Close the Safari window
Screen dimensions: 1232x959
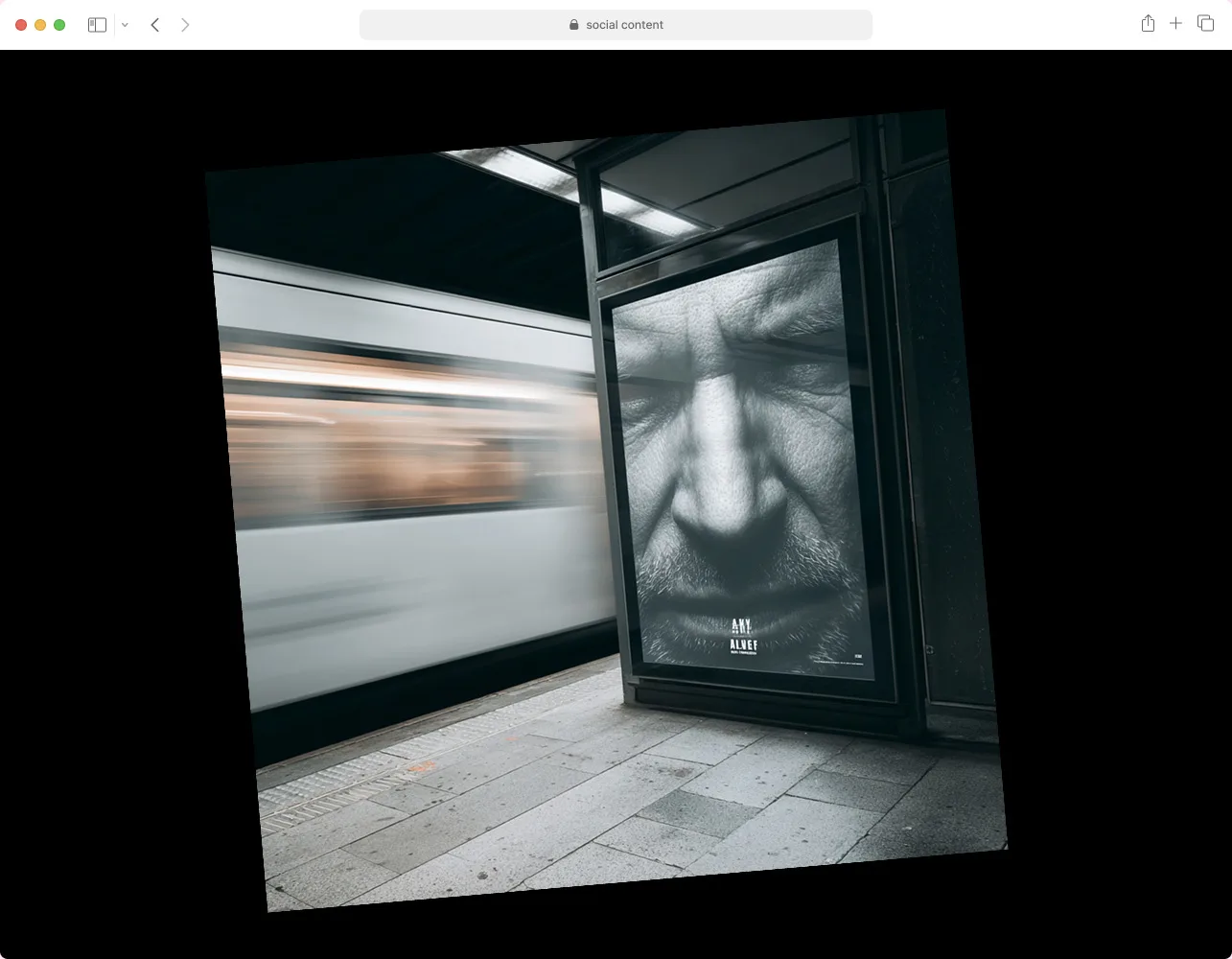(x=21, y=25)
